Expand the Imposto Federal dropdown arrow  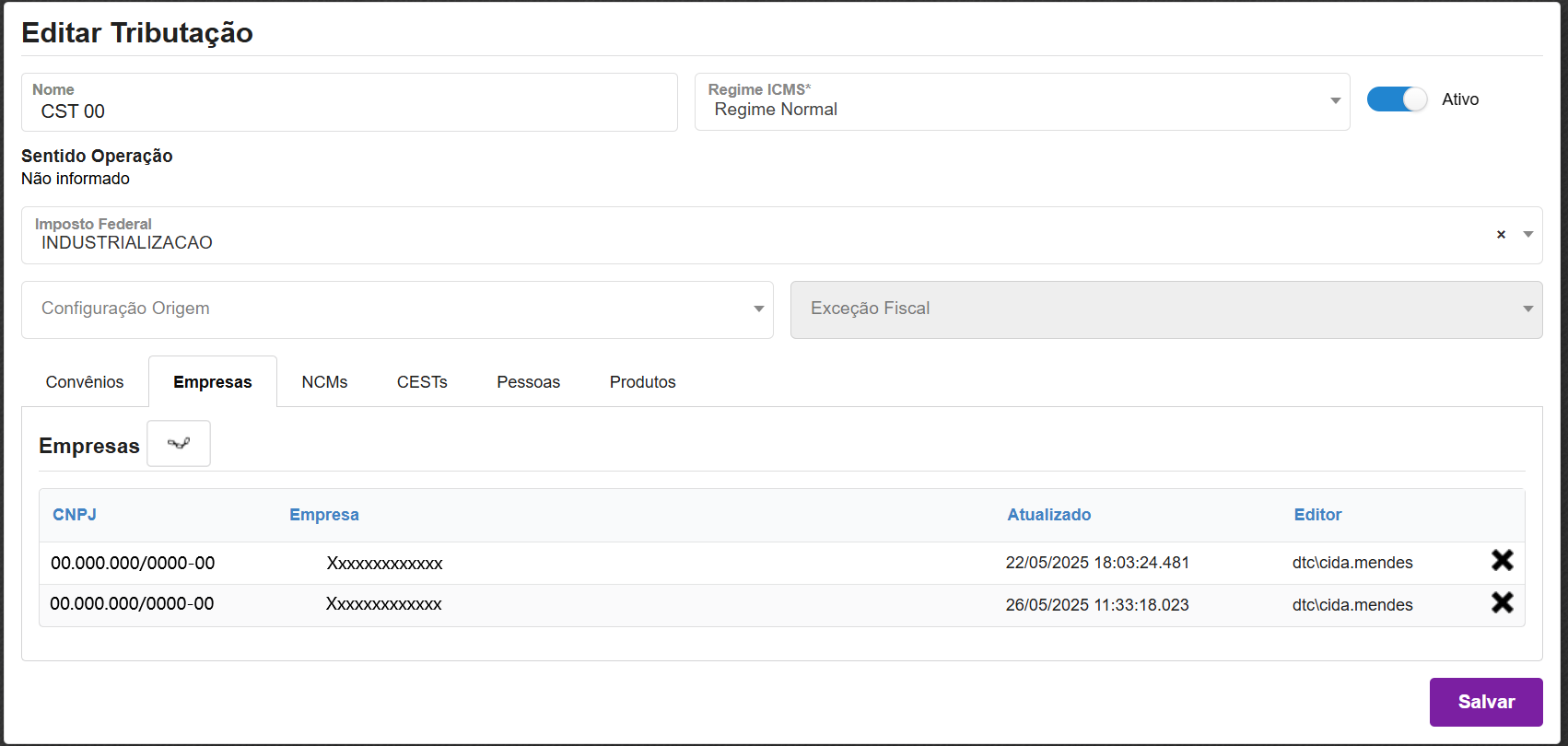[1527, 235]
